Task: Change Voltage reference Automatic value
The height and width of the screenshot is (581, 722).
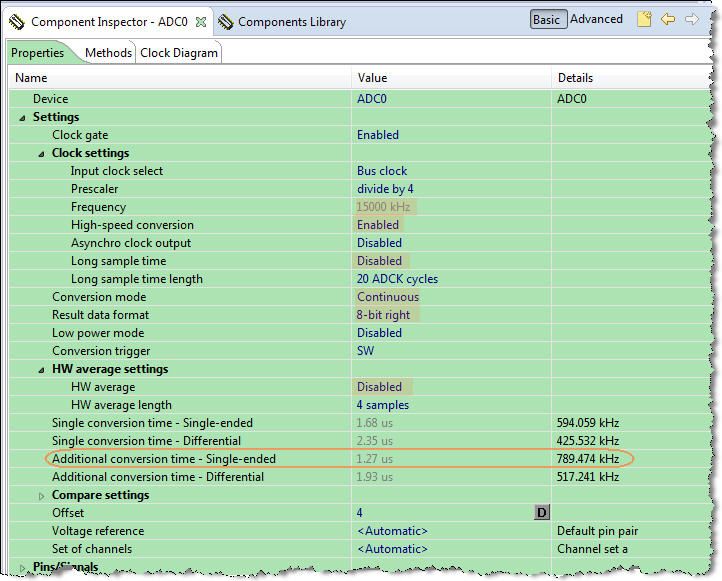Action: (392, 530)
